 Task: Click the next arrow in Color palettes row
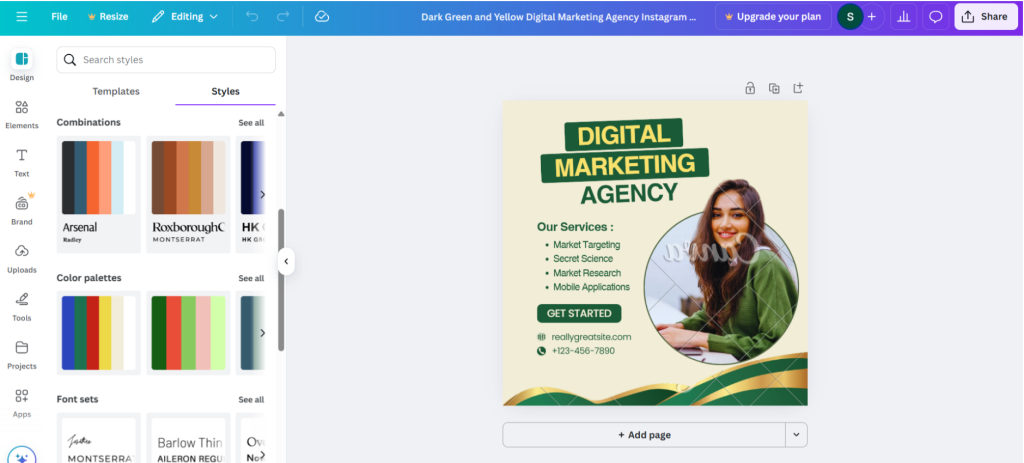(263, 333)
